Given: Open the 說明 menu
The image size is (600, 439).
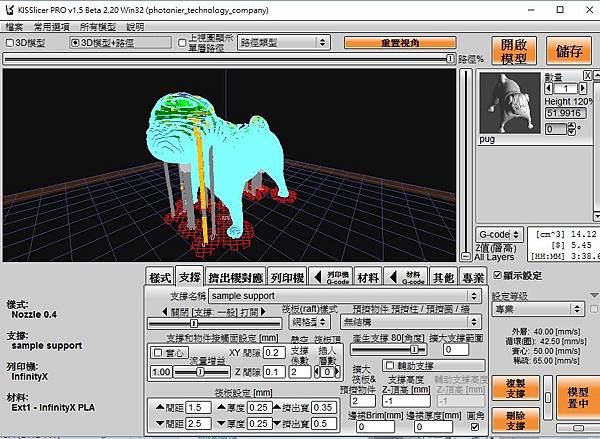Looking at the screenshot, I should point(135,27).
